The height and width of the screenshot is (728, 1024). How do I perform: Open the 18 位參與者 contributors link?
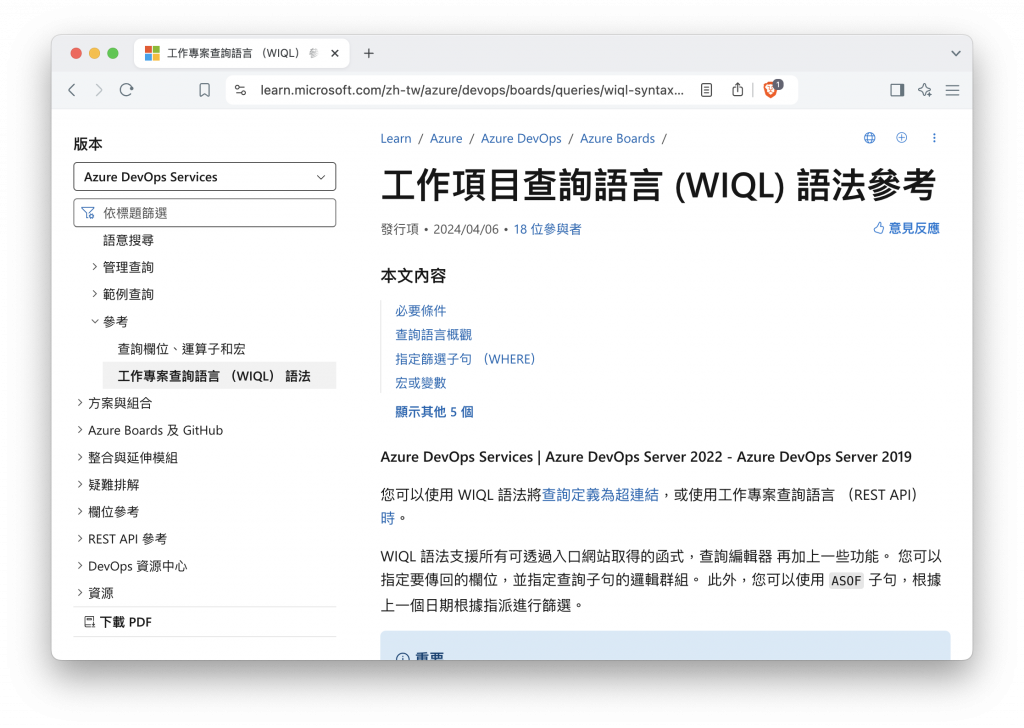coord(547,229)
